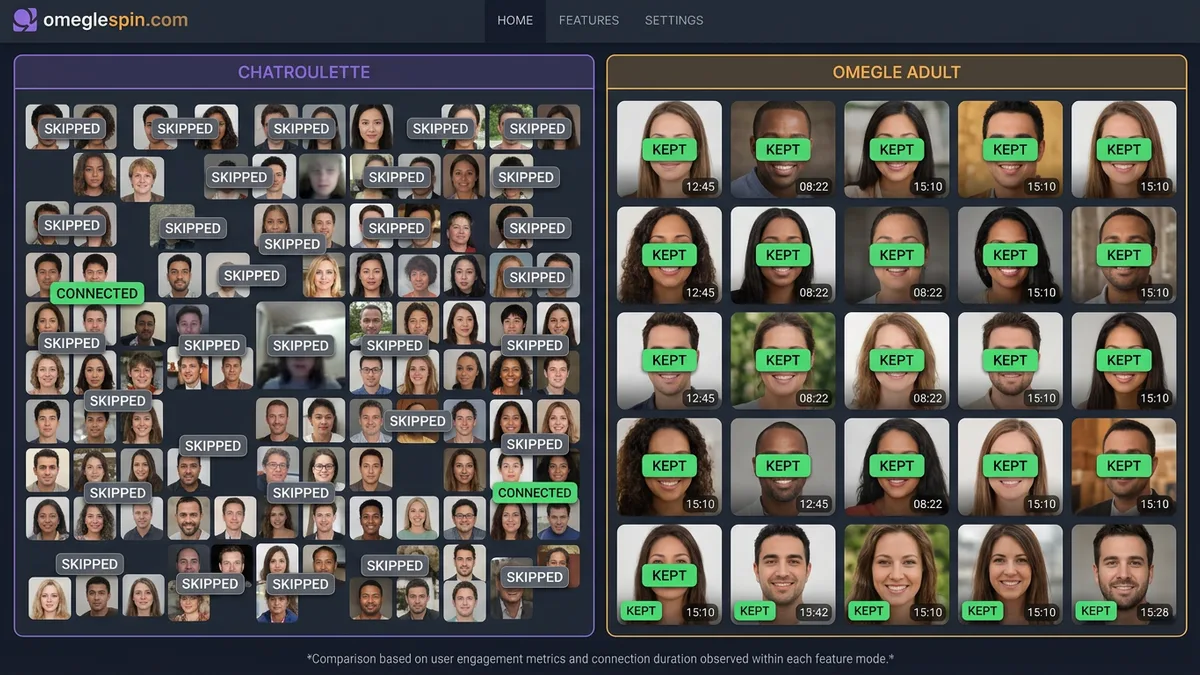
Task: Open the HOME tab
Action: tap(515, 20)
